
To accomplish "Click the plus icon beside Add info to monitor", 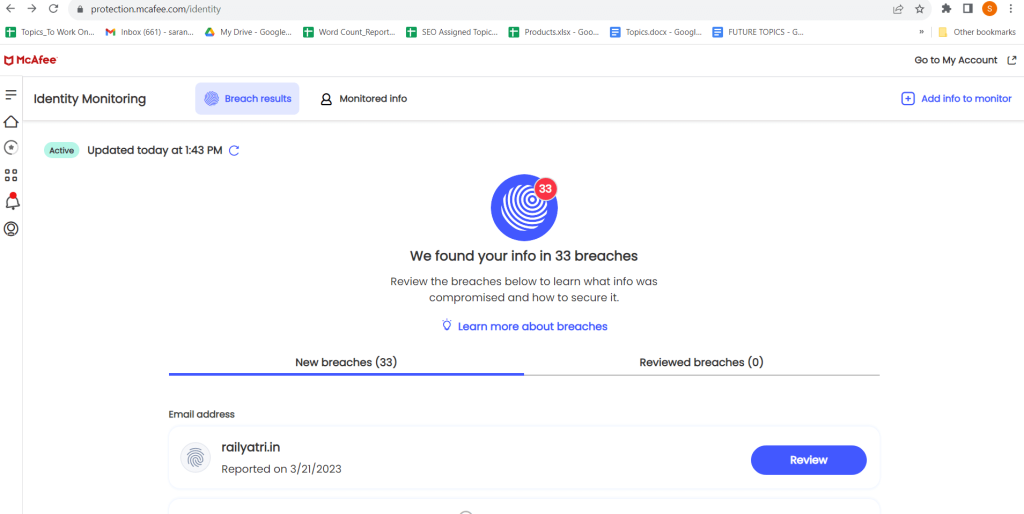I will click(908, 99).
